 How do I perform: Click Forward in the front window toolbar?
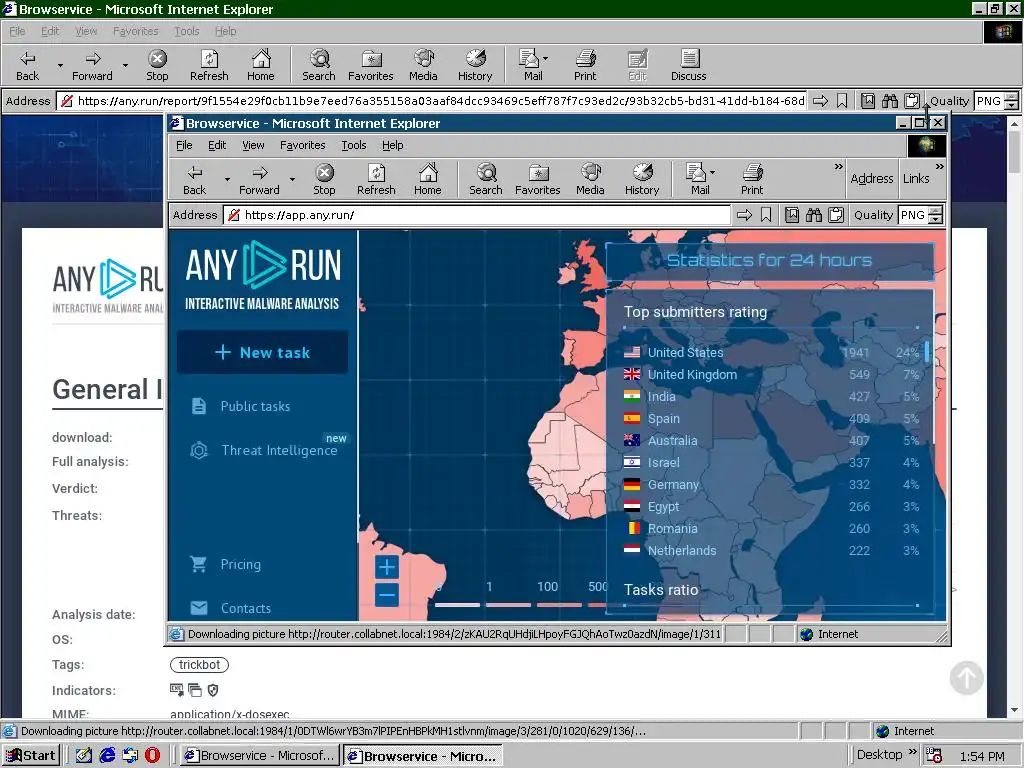tap(259, 180)
